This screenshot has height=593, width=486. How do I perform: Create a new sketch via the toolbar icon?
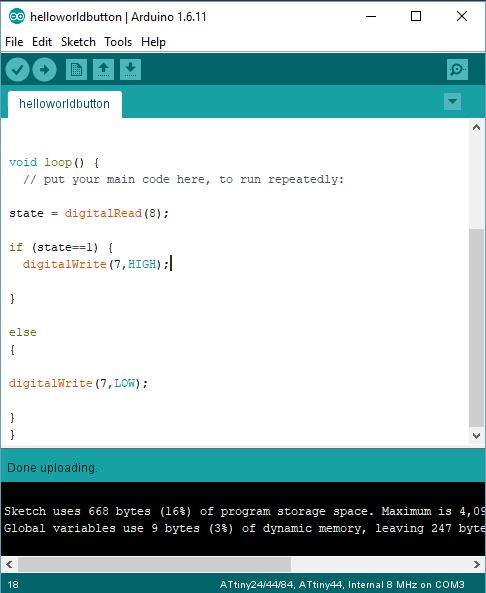tap(76, 70)
